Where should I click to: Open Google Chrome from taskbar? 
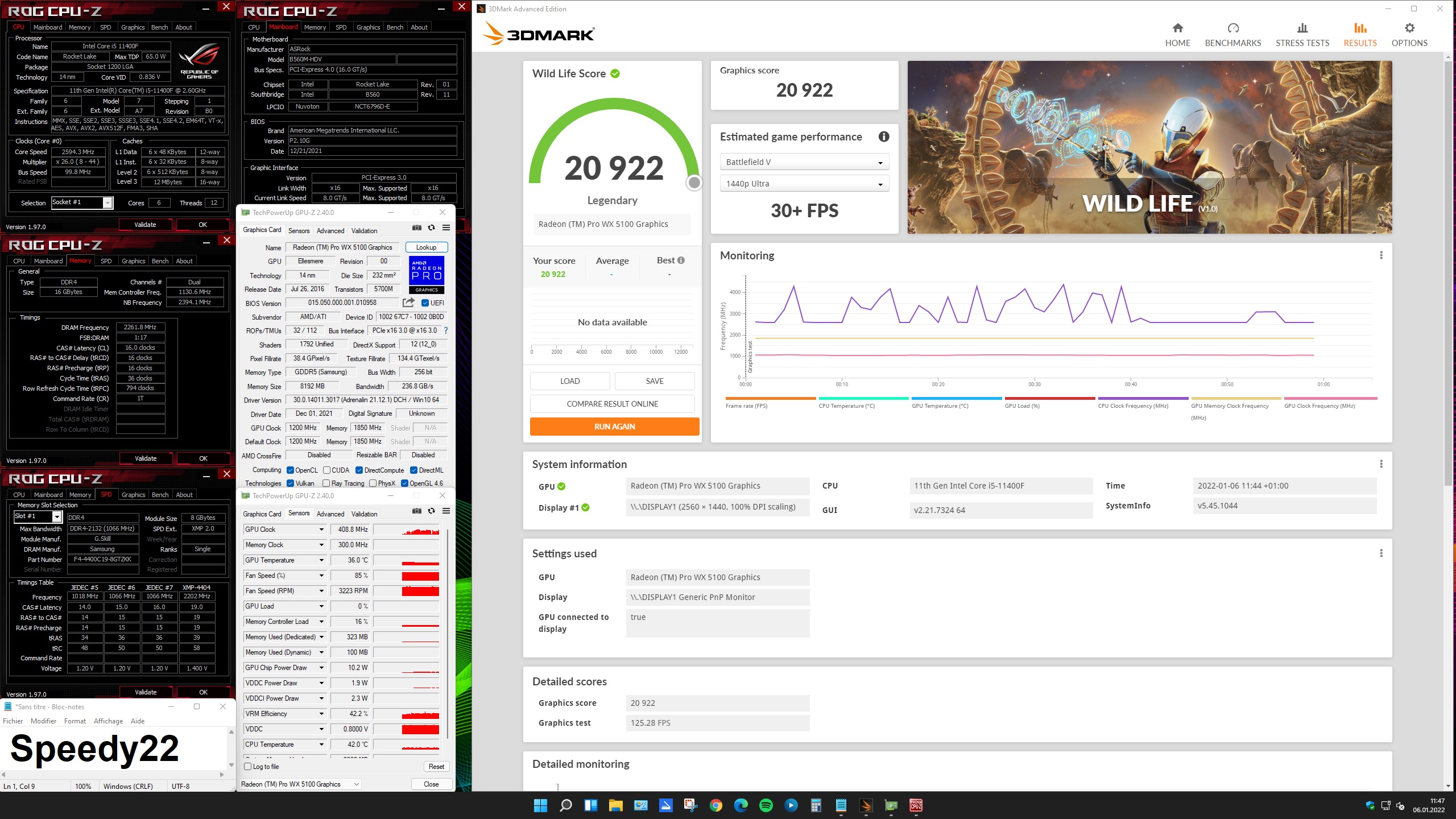[x=715, y=805]
